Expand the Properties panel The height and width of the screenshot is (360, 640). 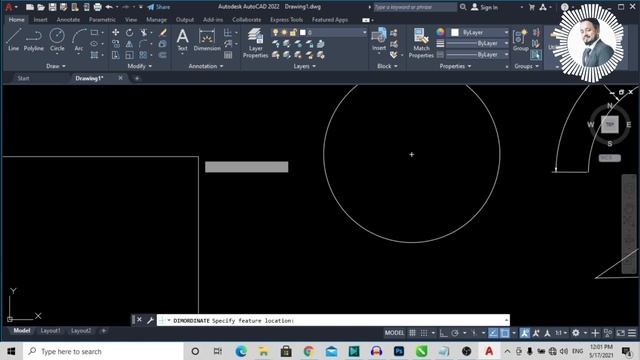(x=455, y=66)
